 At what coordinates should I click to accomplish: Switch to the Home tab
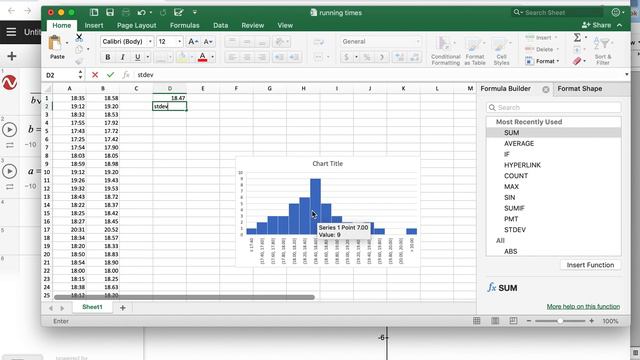(62, 25)
